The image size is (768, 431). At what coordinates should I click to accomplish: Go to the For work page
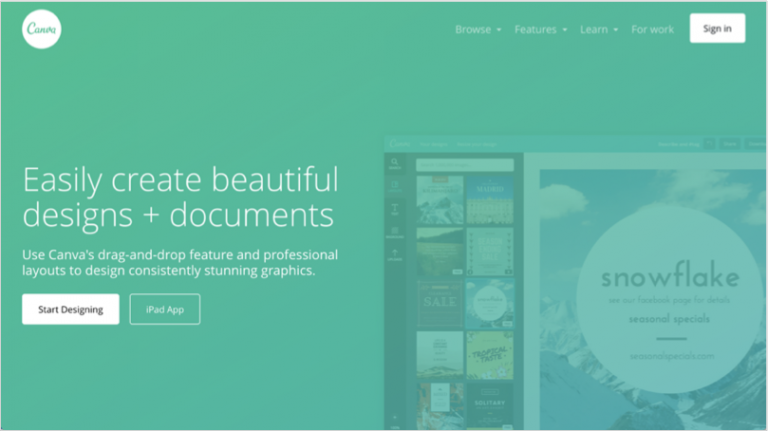(652, 29)
